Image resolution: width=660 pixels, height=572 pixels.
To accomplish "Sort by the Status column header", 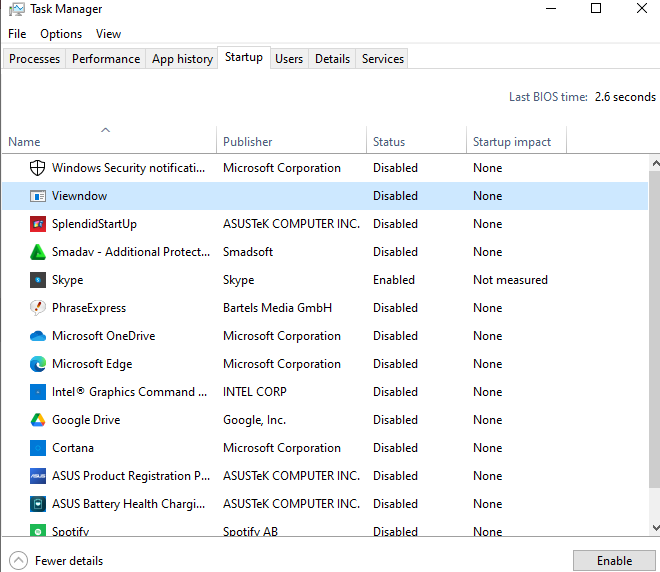I will click(x=416, y=139).
